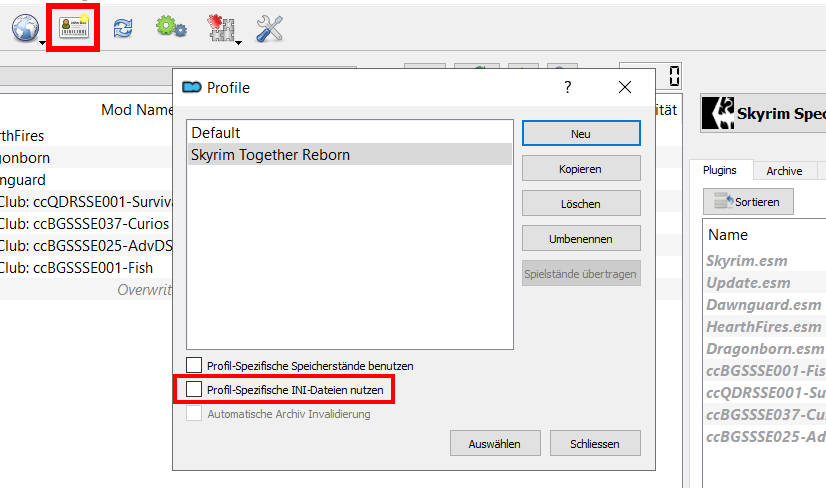Expand the puzzle tools dropdown arrow
This screenshot has height=488, width=826.
pyautogui.click(x=238, y=43)
